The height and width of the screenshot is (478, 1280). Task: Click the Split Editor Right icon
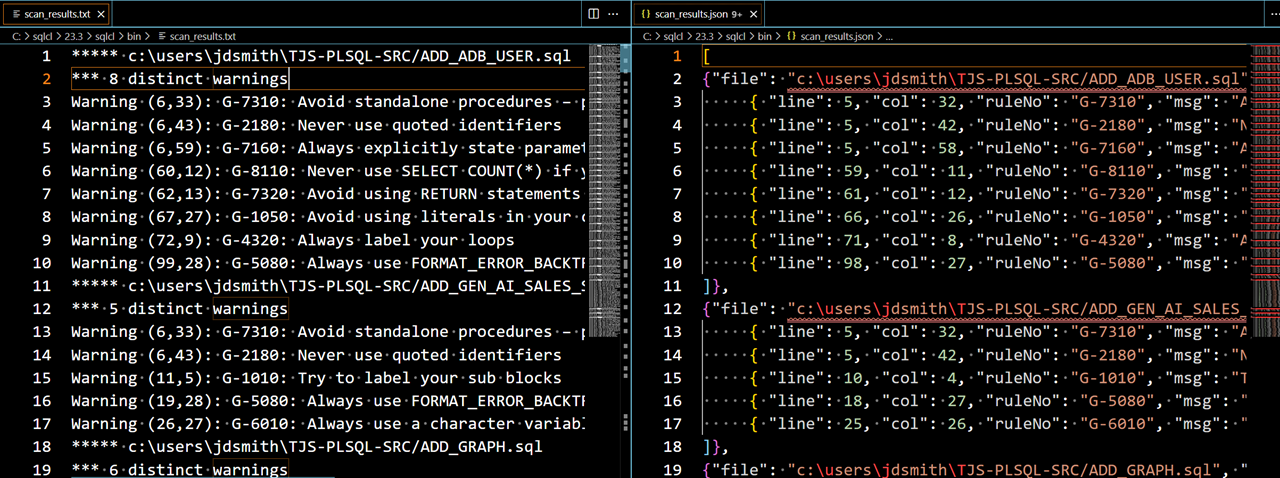[594, 14]
